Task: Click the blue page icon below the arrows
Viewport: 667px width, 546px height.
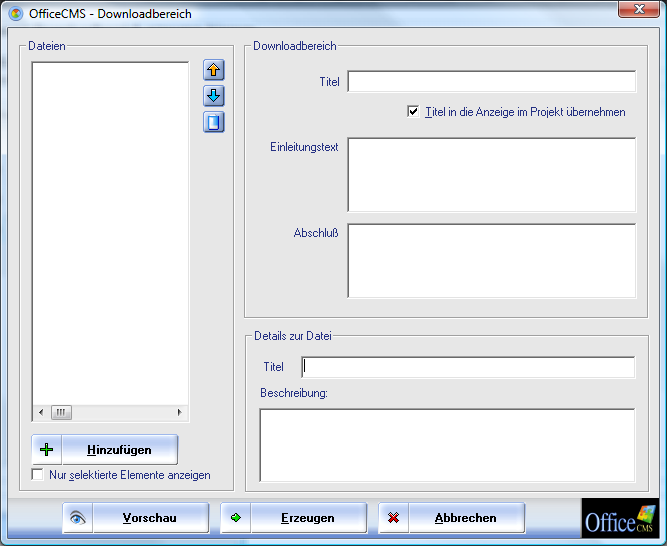Action: coord(214,122)
